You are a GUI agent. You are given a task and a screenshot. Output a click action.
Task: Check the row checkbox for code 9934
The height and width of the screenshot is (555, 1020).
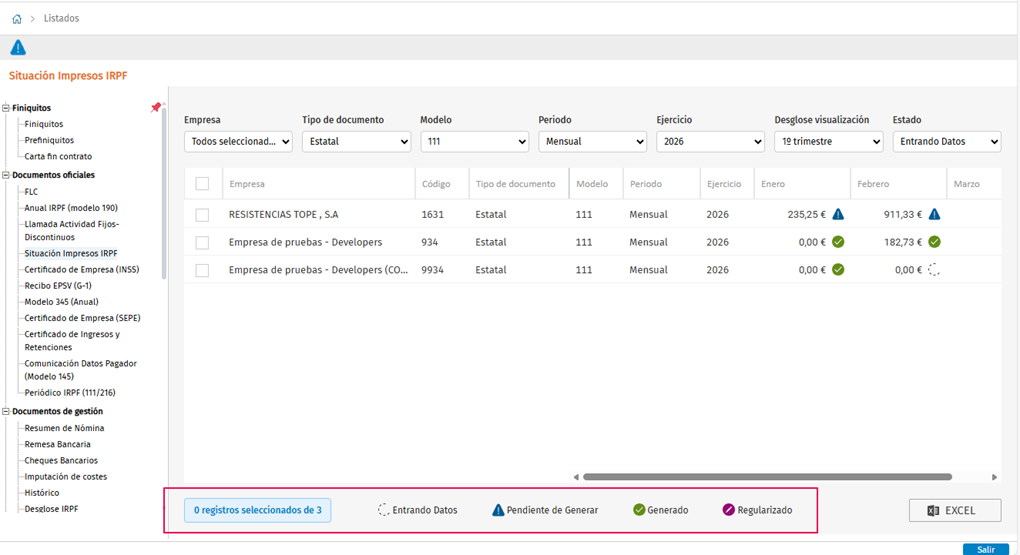point(202,270)
